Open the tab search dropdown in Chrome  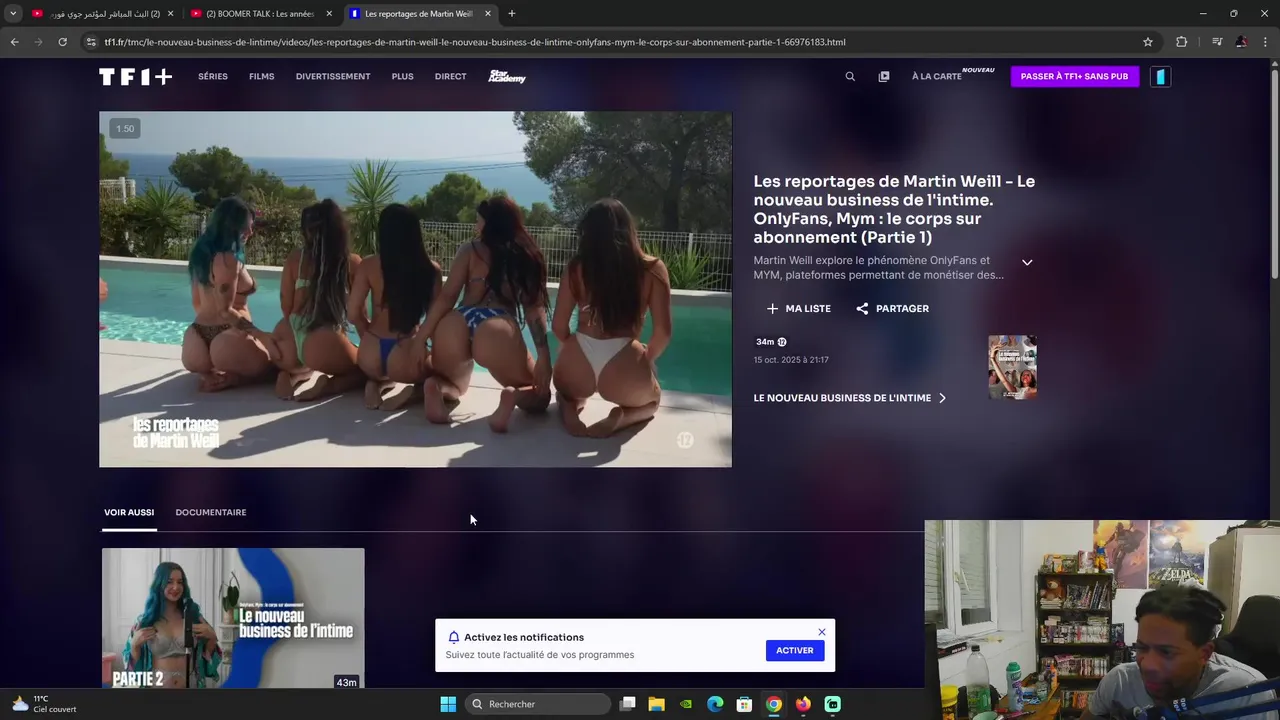pos(13,14)
